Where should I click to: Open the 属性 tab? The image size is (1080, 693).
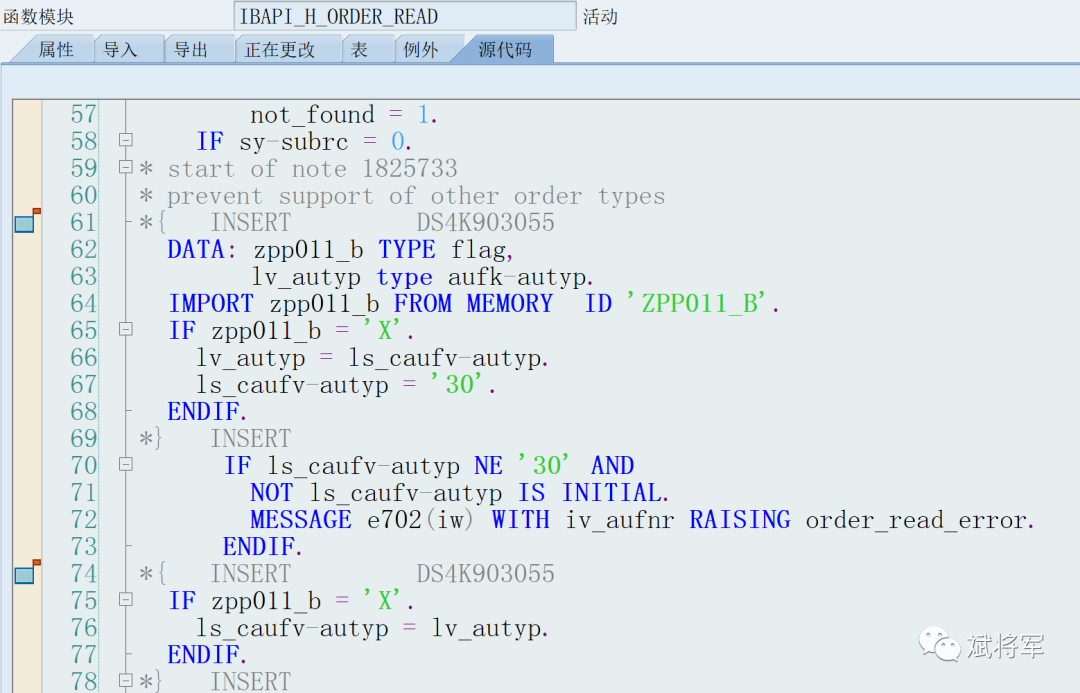tap(56, 50)
